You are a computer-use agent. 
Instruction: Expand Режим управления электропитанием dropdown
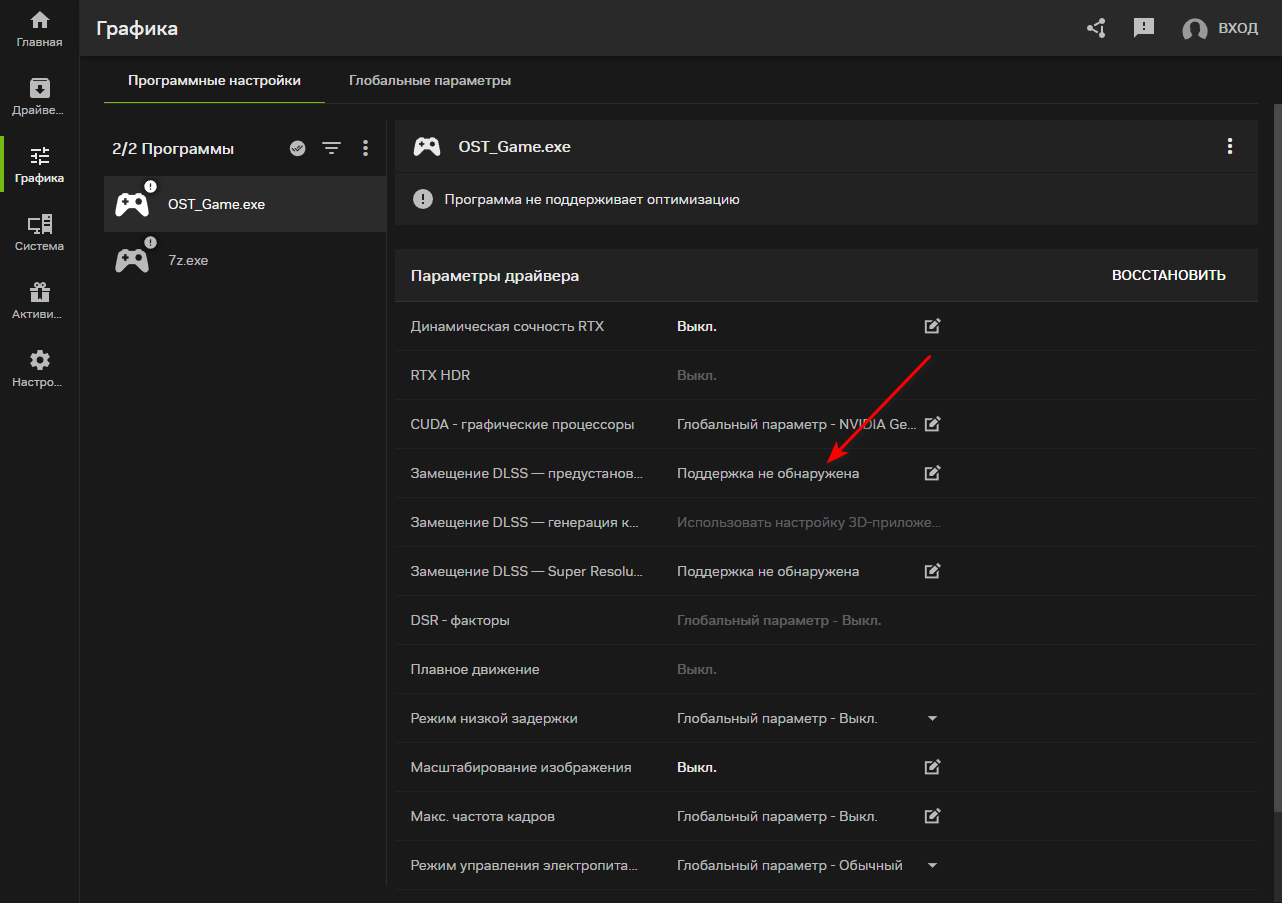pyautogui.click(x=932, y=865)
